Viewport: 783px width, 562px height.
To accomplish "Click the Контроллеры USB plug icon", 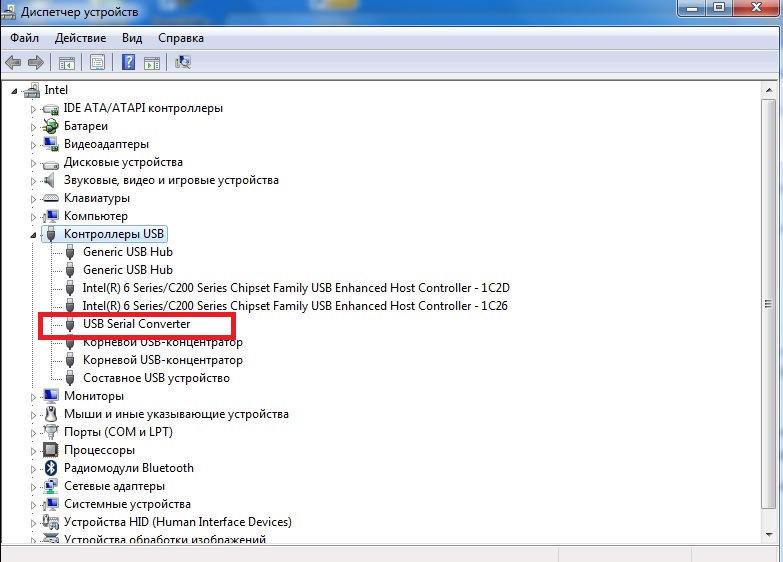I will coord(51,234).
